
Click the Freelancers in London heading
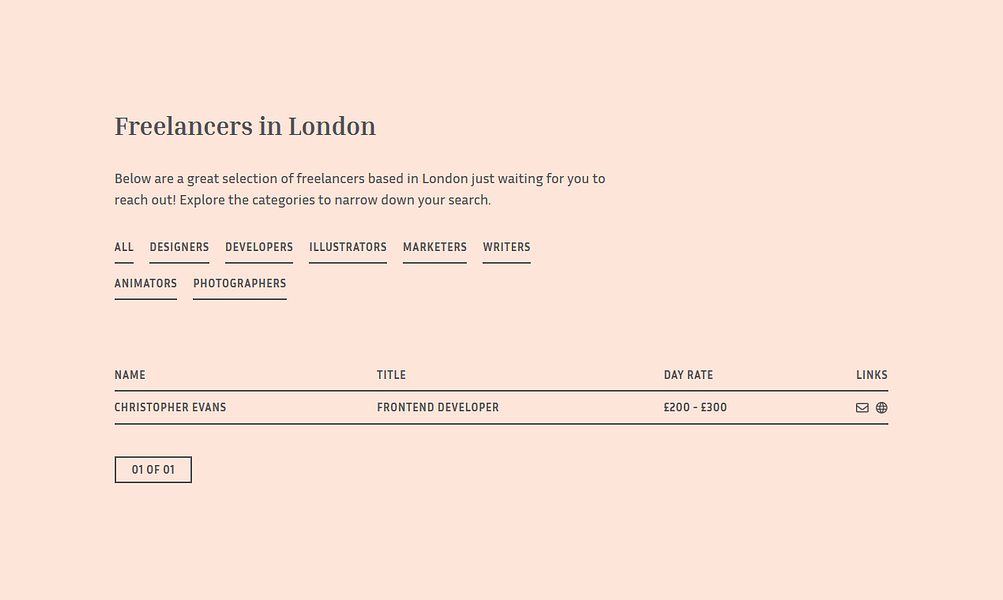[245, 127]
